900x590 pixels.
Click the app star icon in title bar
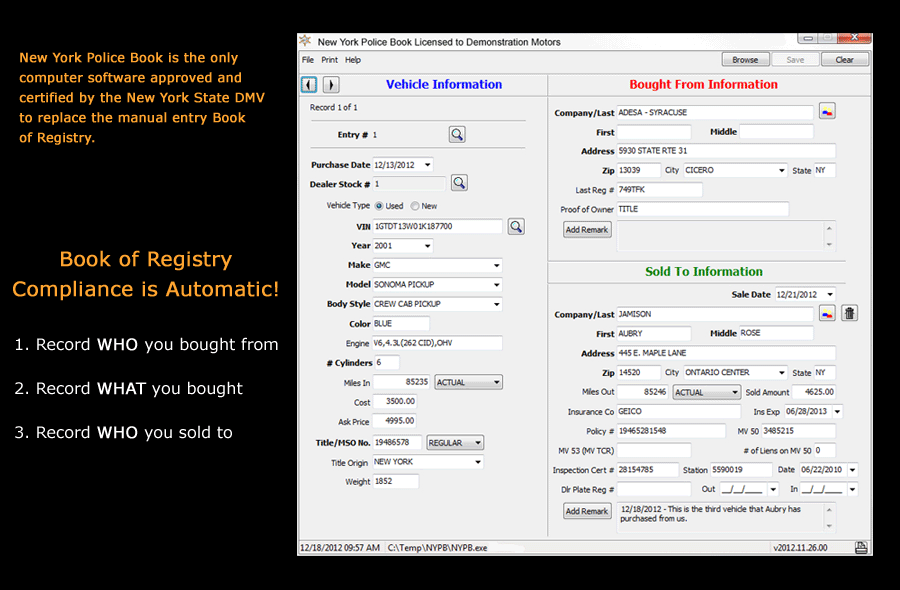pos(305,41)
